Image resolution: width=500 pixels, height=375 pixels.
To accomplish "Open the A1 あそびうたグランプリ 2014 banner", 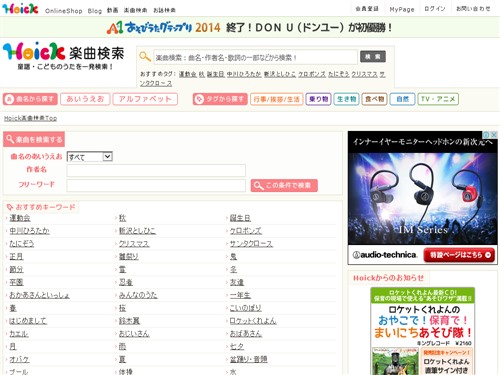I will (249, 27).
